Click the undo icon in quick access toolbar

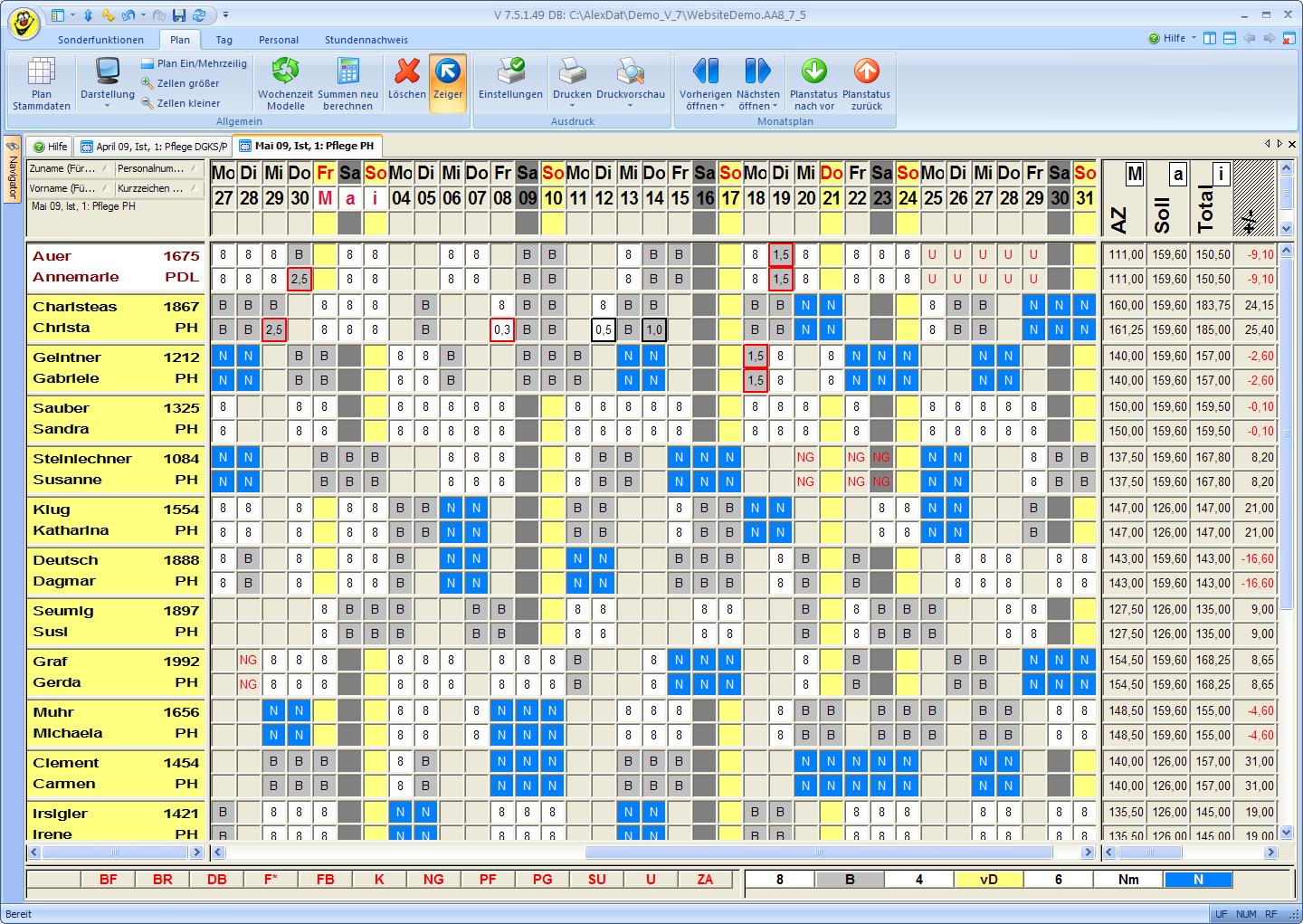[x=128, y=15]
